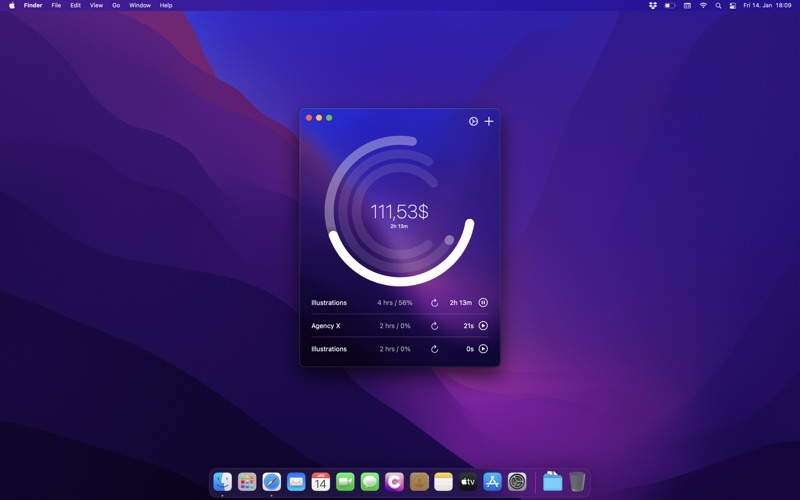The height and width of the screenshot is (500, 800).
Task: Reset the Illustrations 4 hrs / 56% timer
Action: click(434, 303)
